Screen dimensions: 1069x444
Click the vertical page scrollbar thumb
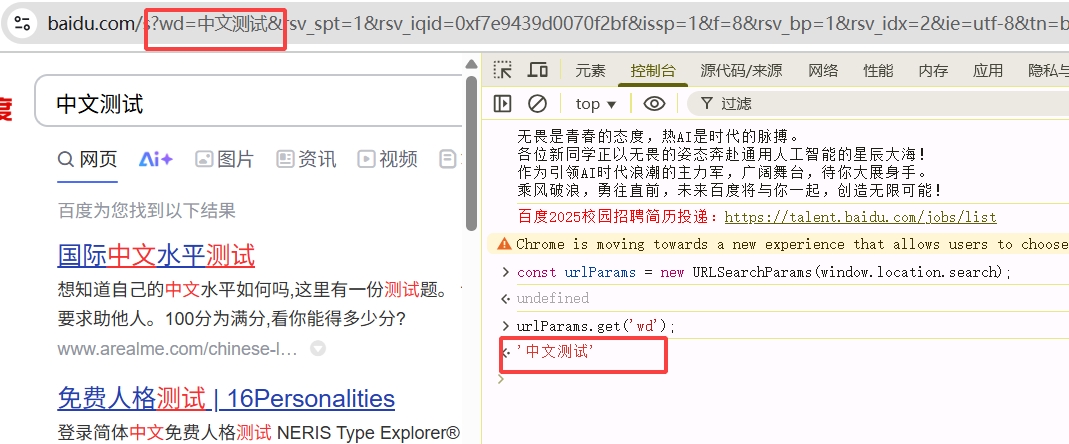[x=471, y=153]
